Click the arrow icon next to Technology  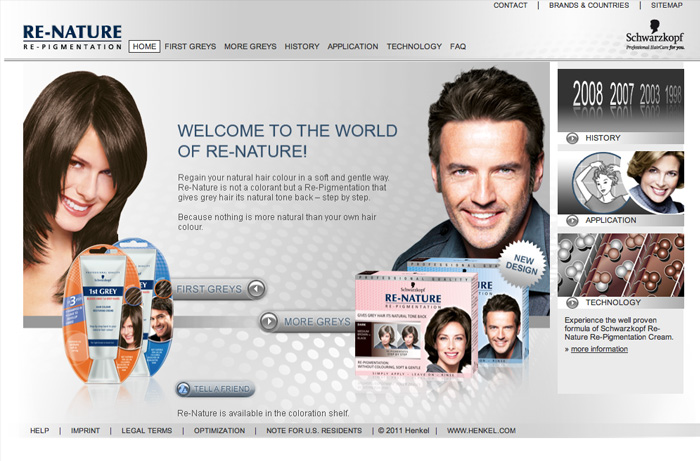[x=572, y=302]
